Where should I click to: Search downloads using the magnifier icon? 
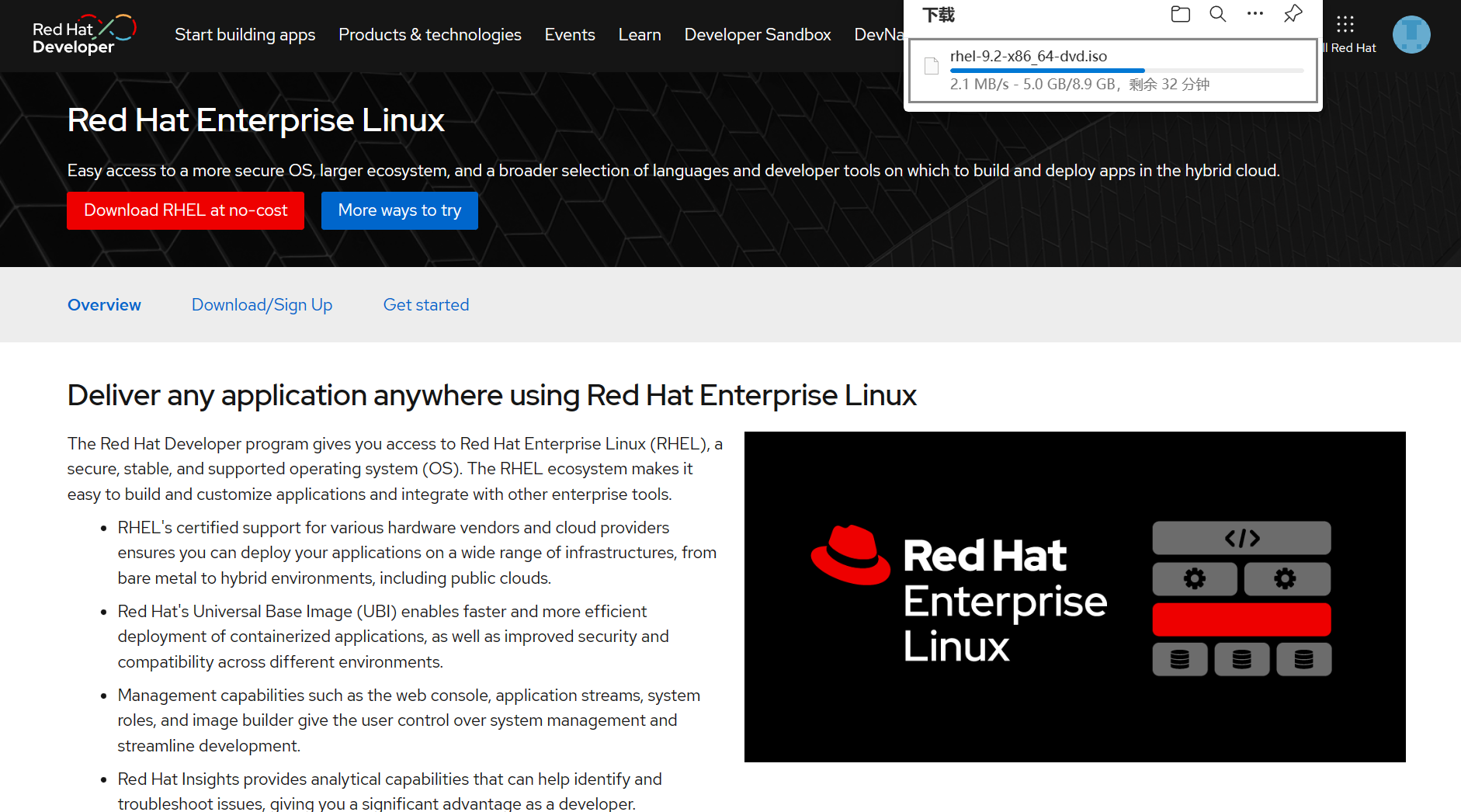coord(1217,13)
